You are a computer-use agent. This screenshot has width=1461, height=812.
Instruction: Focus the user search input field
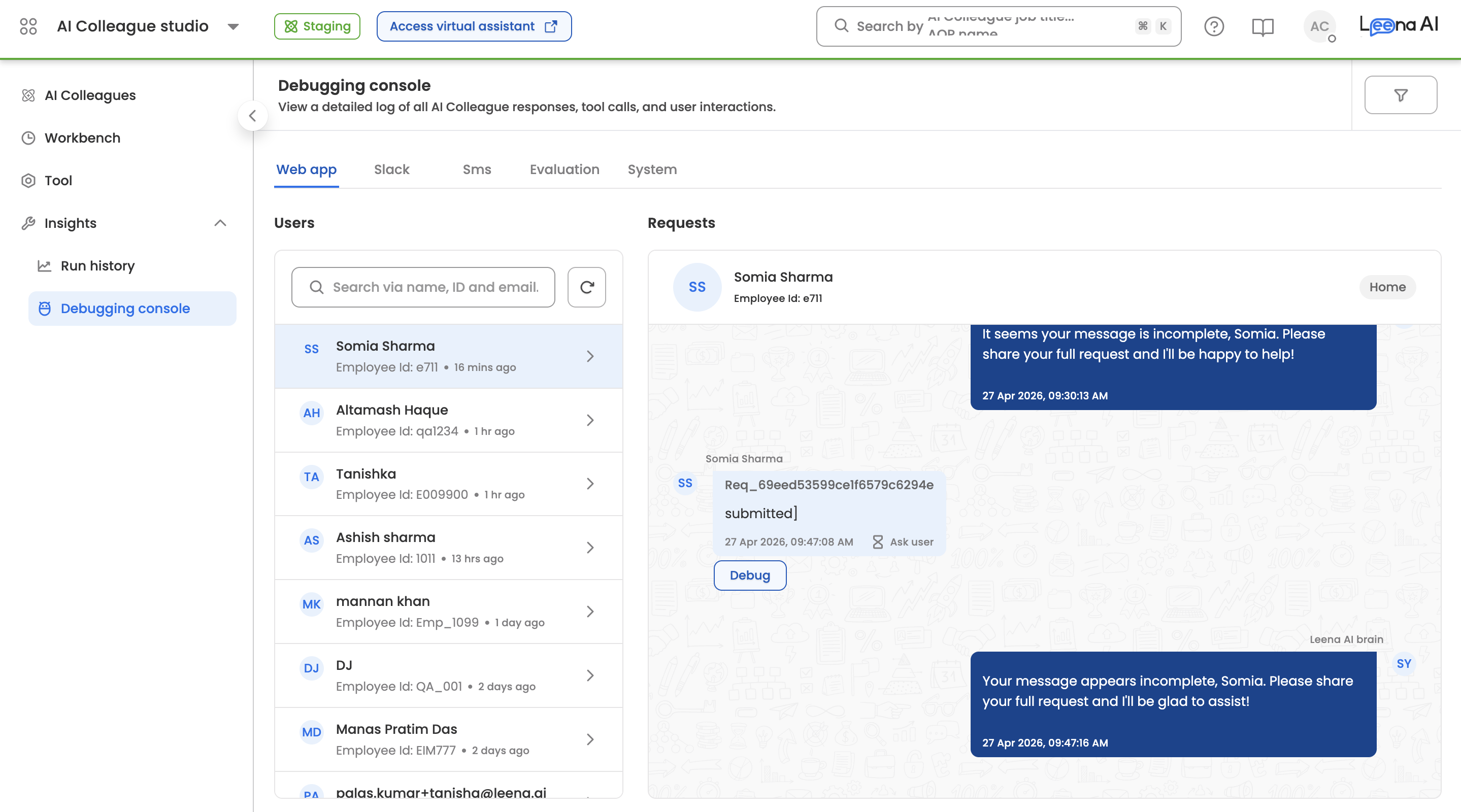(435, 287)
